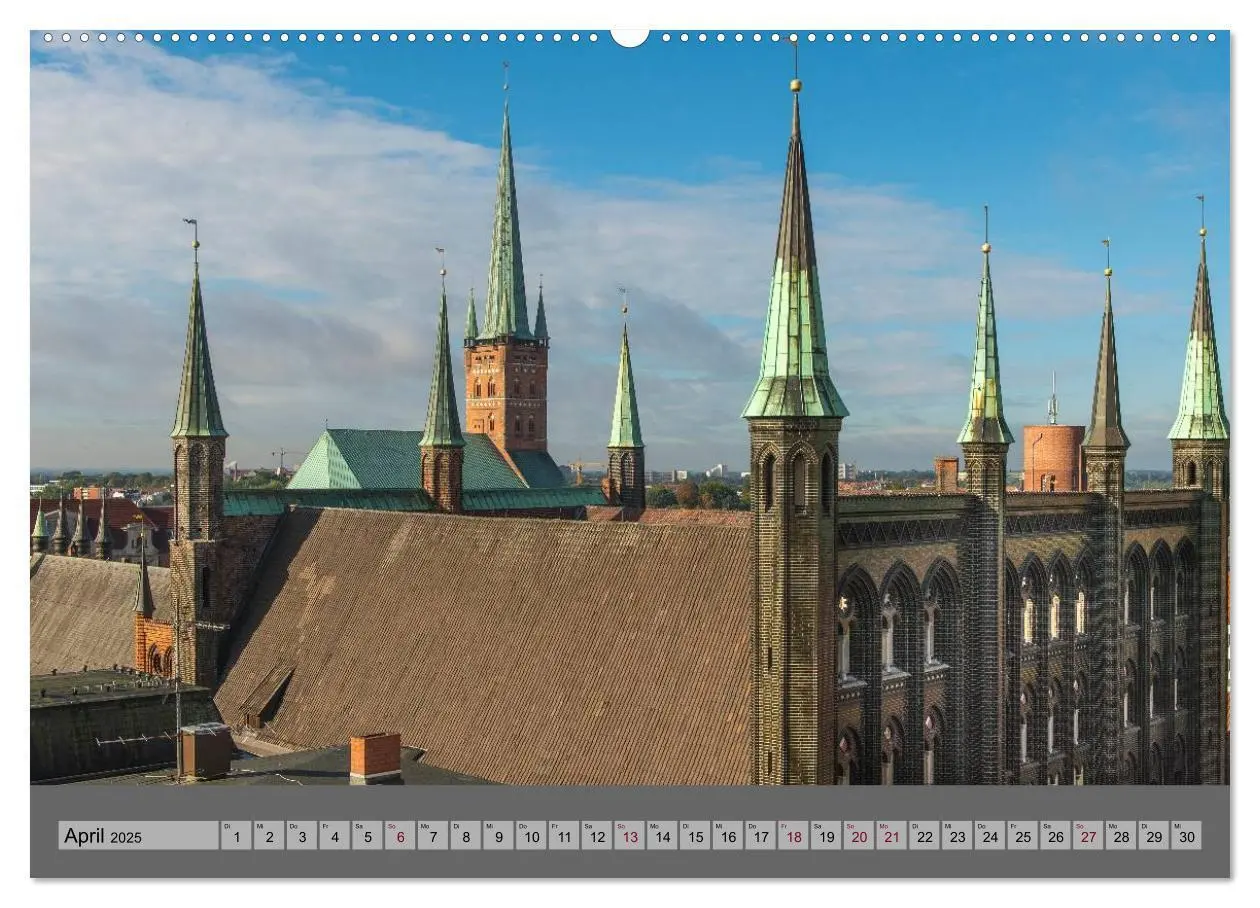The height and width of the screenshot is (908, 1260).
Task: Click the church spires photograph
Action: click(x=630, y=407)
